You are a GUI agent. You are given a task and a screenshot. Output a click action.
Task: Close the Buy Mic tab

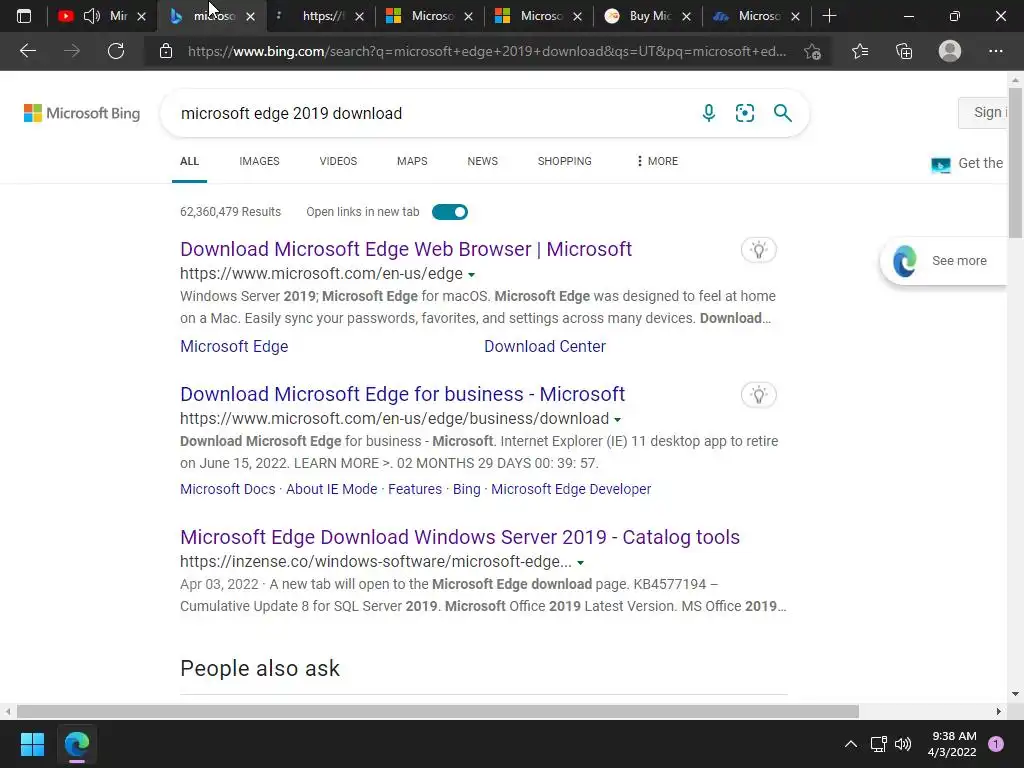[686, 17]
